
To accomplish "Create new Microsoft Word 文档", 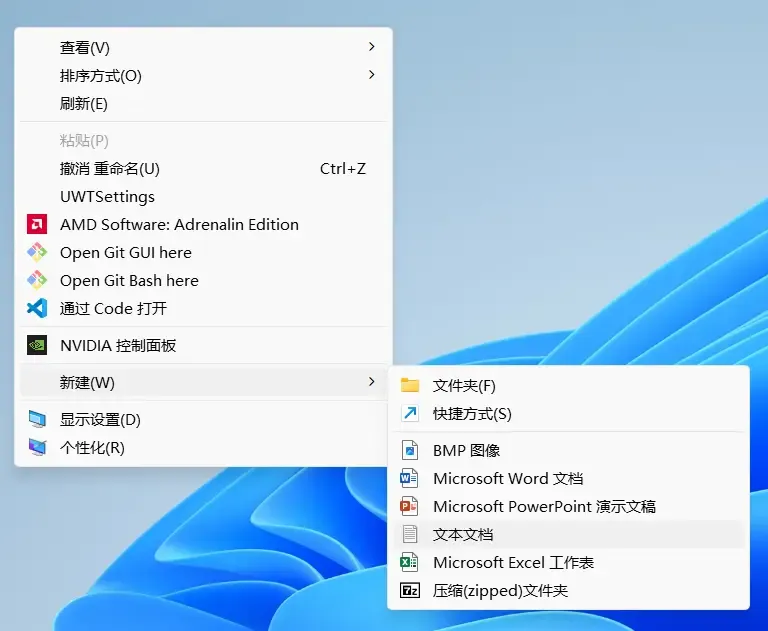I will point(569,478).
